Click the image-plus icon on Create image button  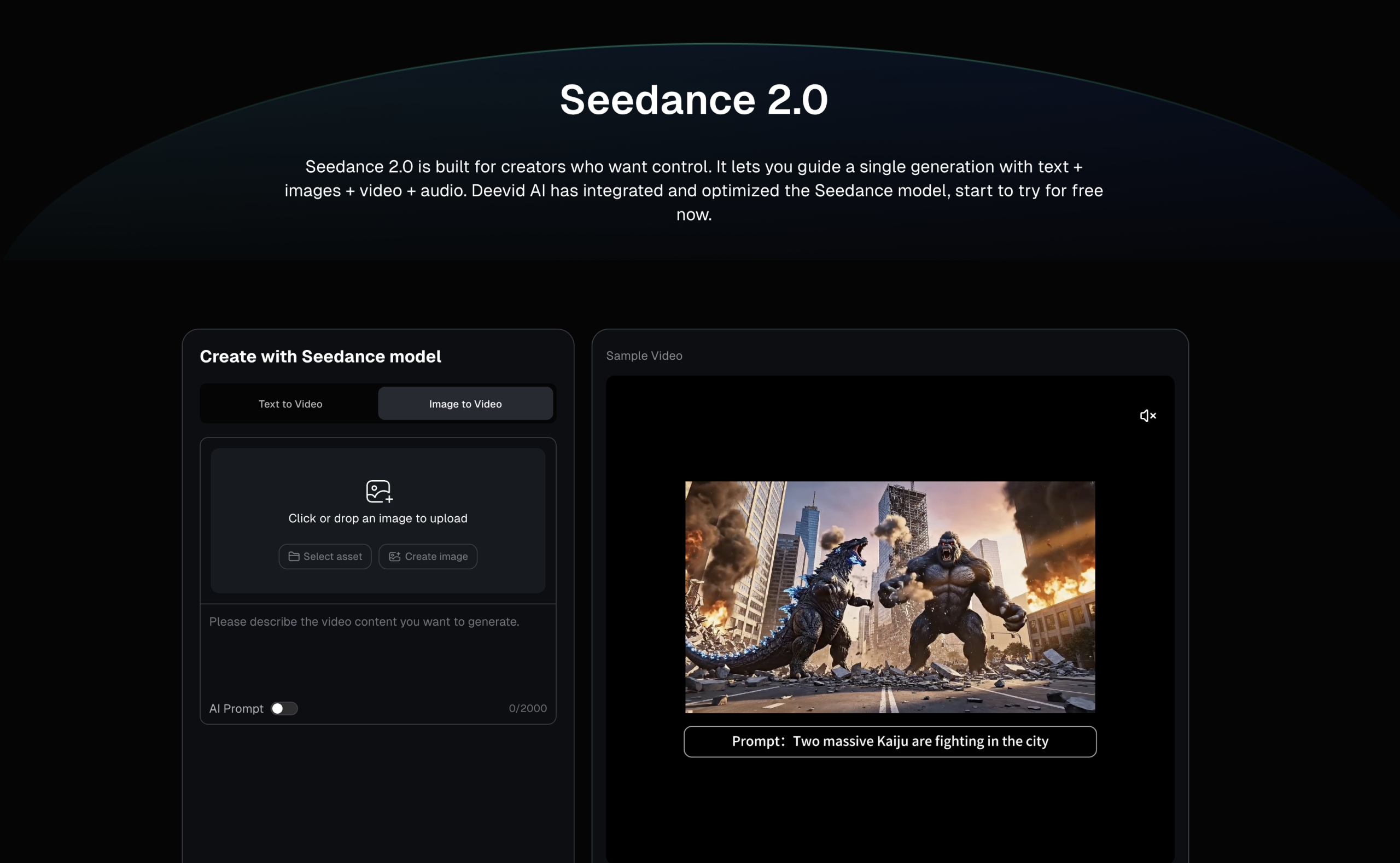[394, 557]
